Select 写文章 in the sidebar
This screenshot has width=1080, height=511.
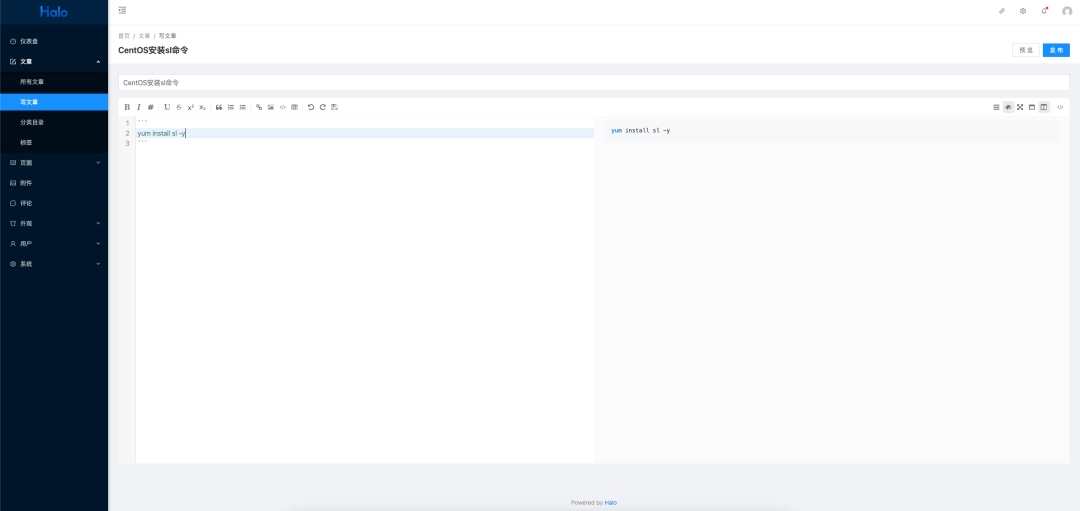tap(54, 102)
